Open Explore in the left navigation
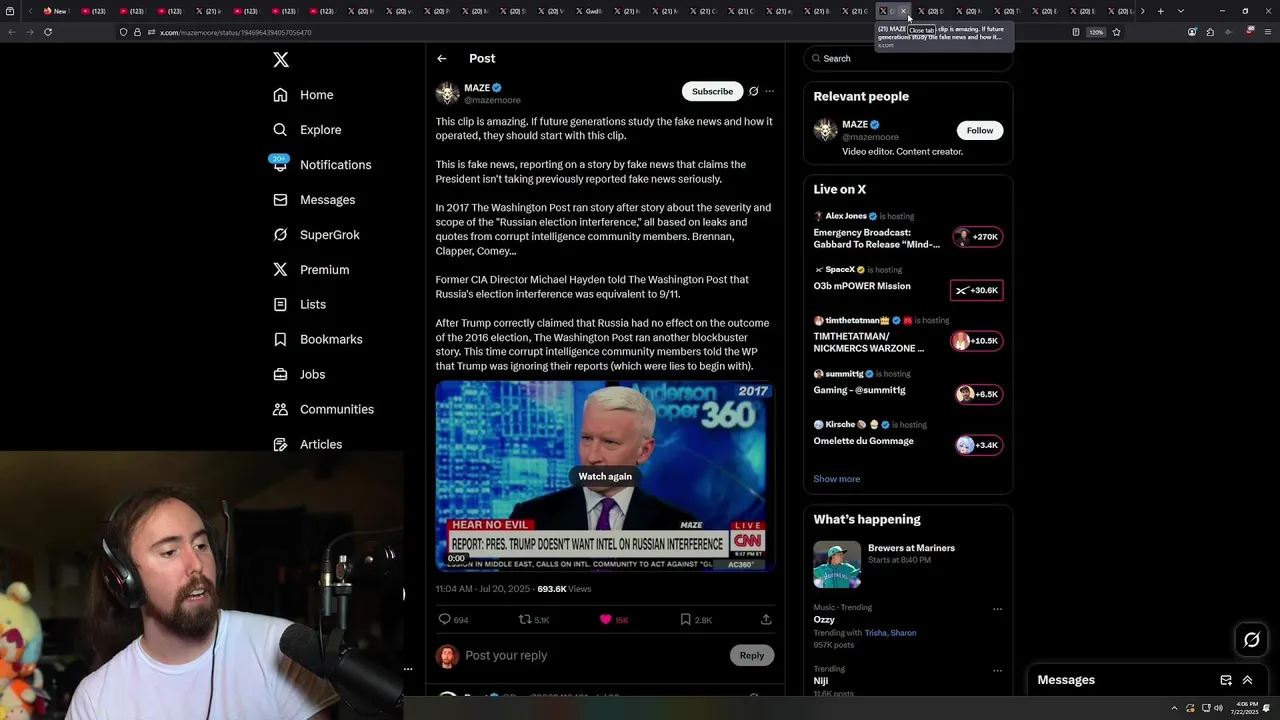Viewport: 1280px width, 720px height. point(307,130)
